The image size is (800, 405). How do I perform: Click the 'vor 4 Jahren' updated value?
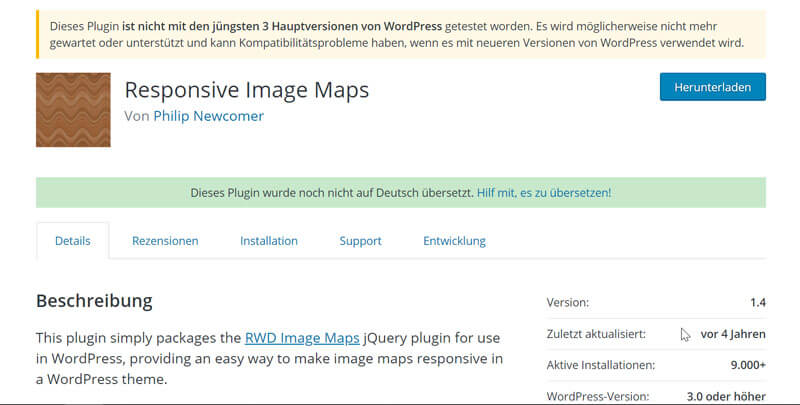click(x=733, y=334)
